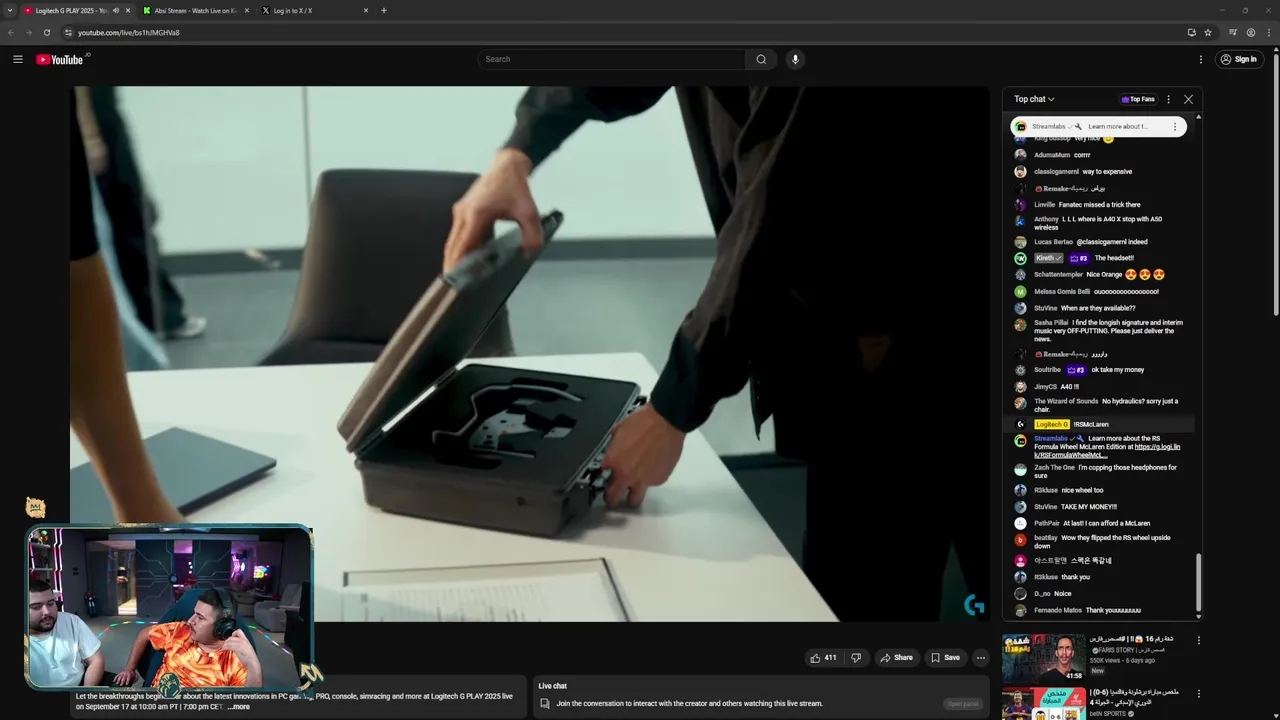Screen dimensions: 1280x720
Task: Mute the Logitech G PLAY tab audio
Action: 116,11
